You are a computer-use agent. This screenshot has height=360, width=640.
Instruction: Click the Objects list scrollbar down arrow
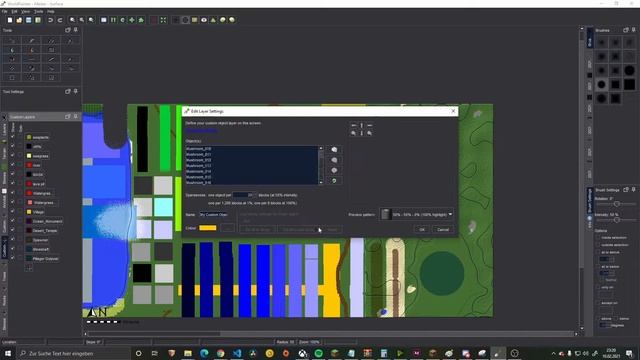click(321, 182)
